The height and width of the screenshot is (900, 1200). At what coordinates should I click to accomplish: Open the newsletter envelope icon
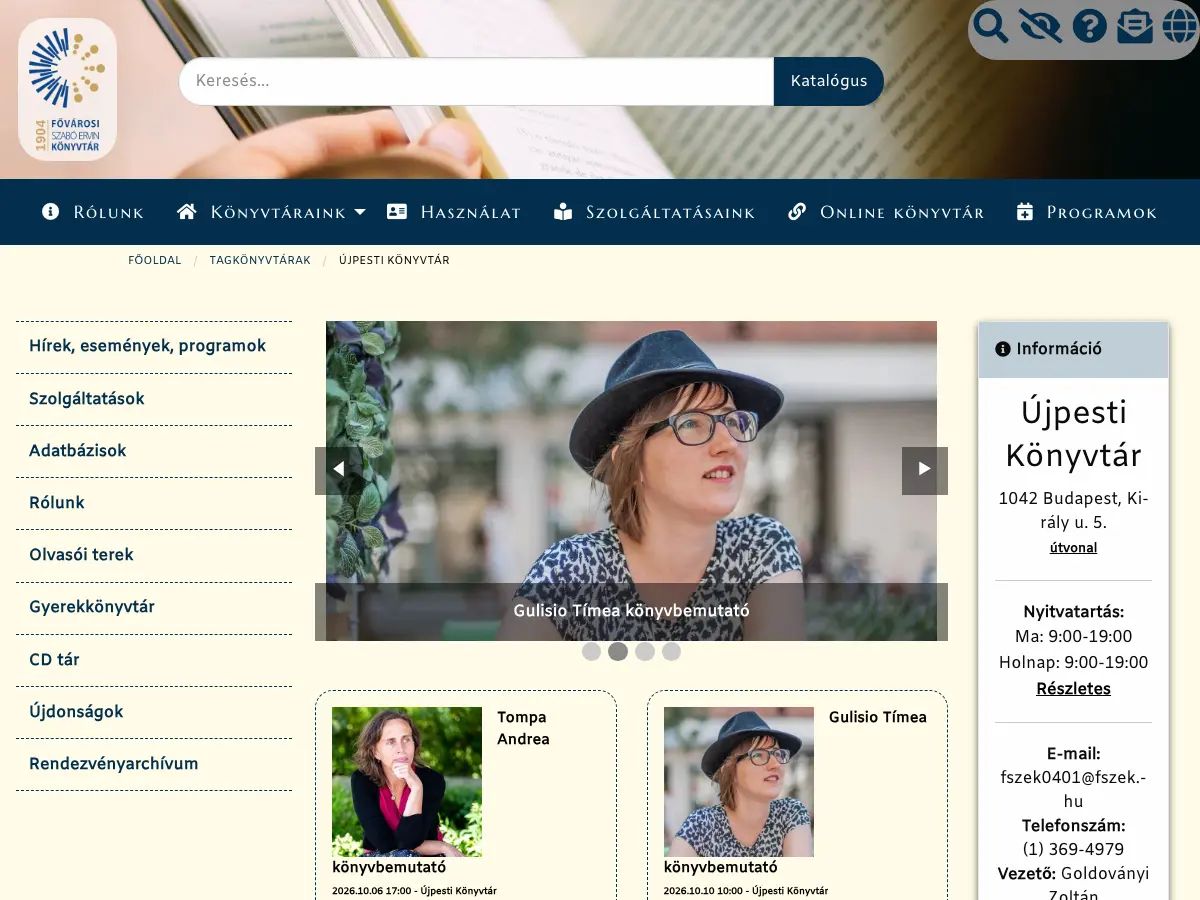[x=1134, y=26]
